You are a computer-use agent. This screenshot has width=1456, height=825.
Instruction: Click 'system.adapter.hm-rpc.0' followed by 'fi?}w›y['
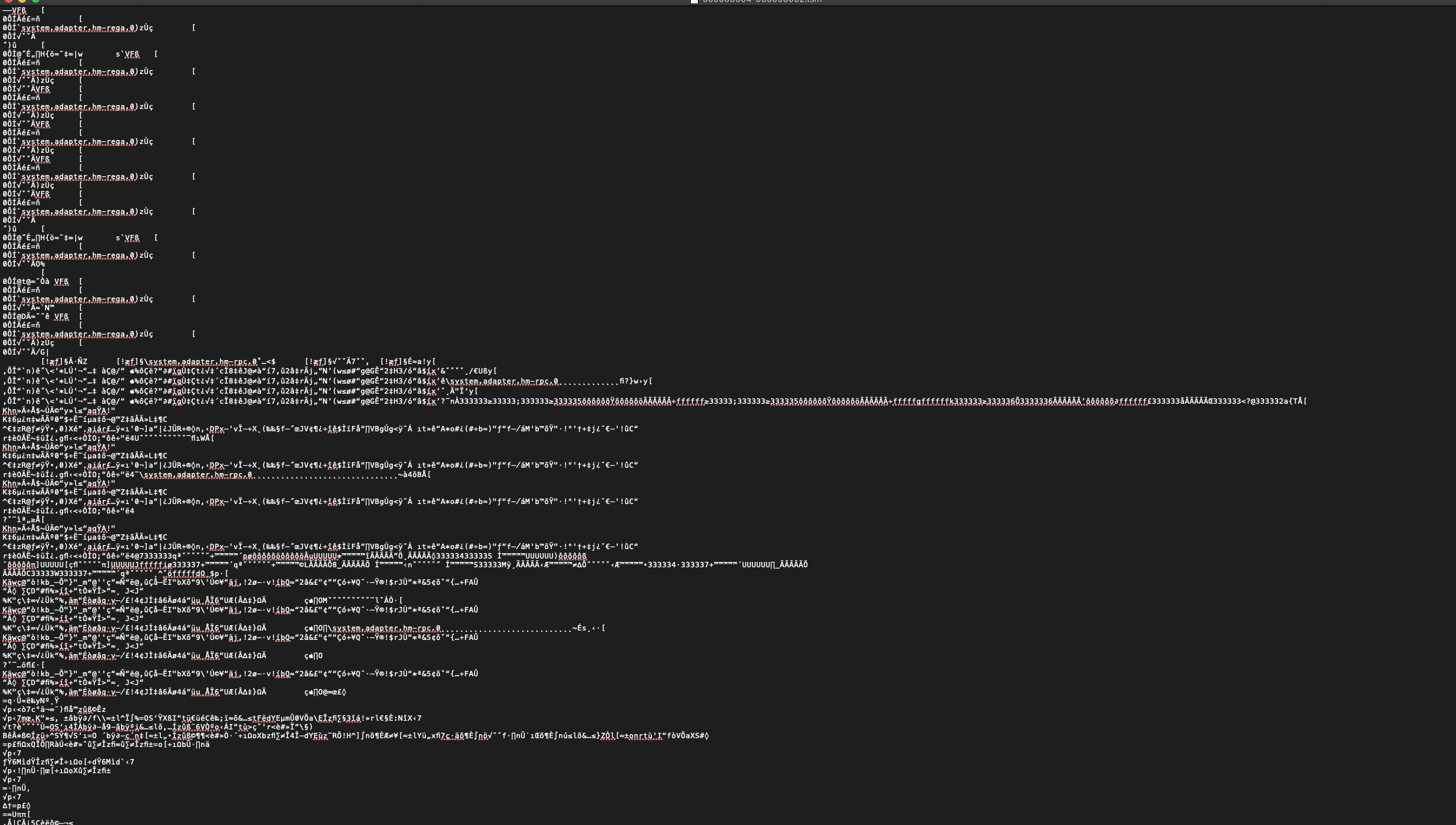(504, 381)
